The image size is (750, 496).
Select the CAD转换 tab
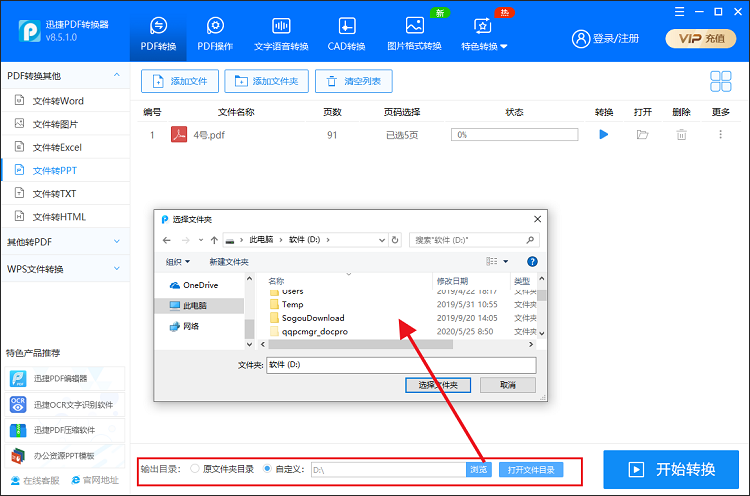point(347,34)
